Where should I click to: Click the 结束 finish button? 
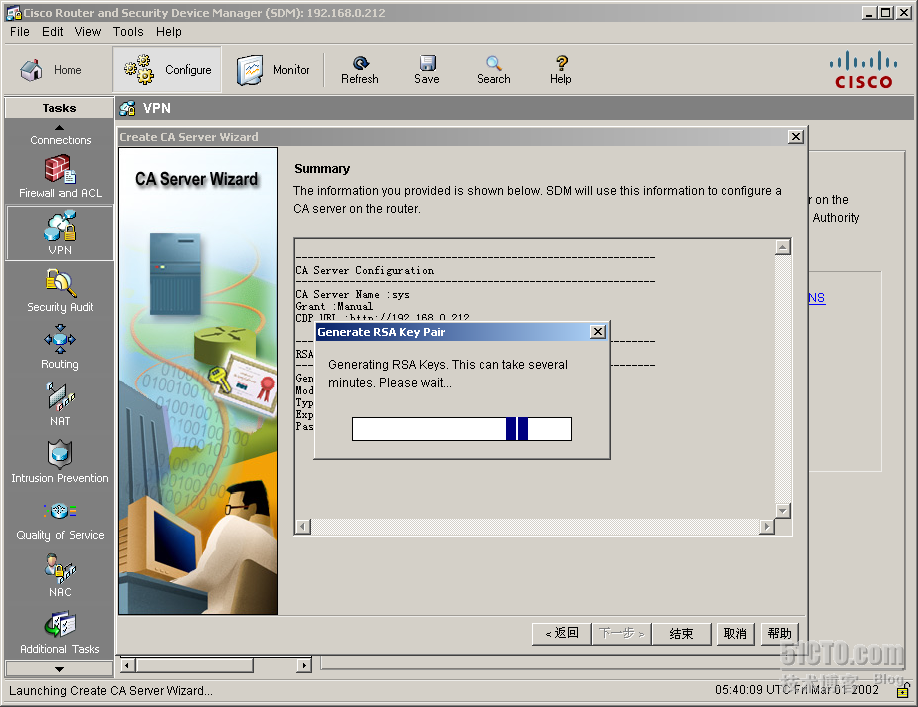[x=681, y=634]
